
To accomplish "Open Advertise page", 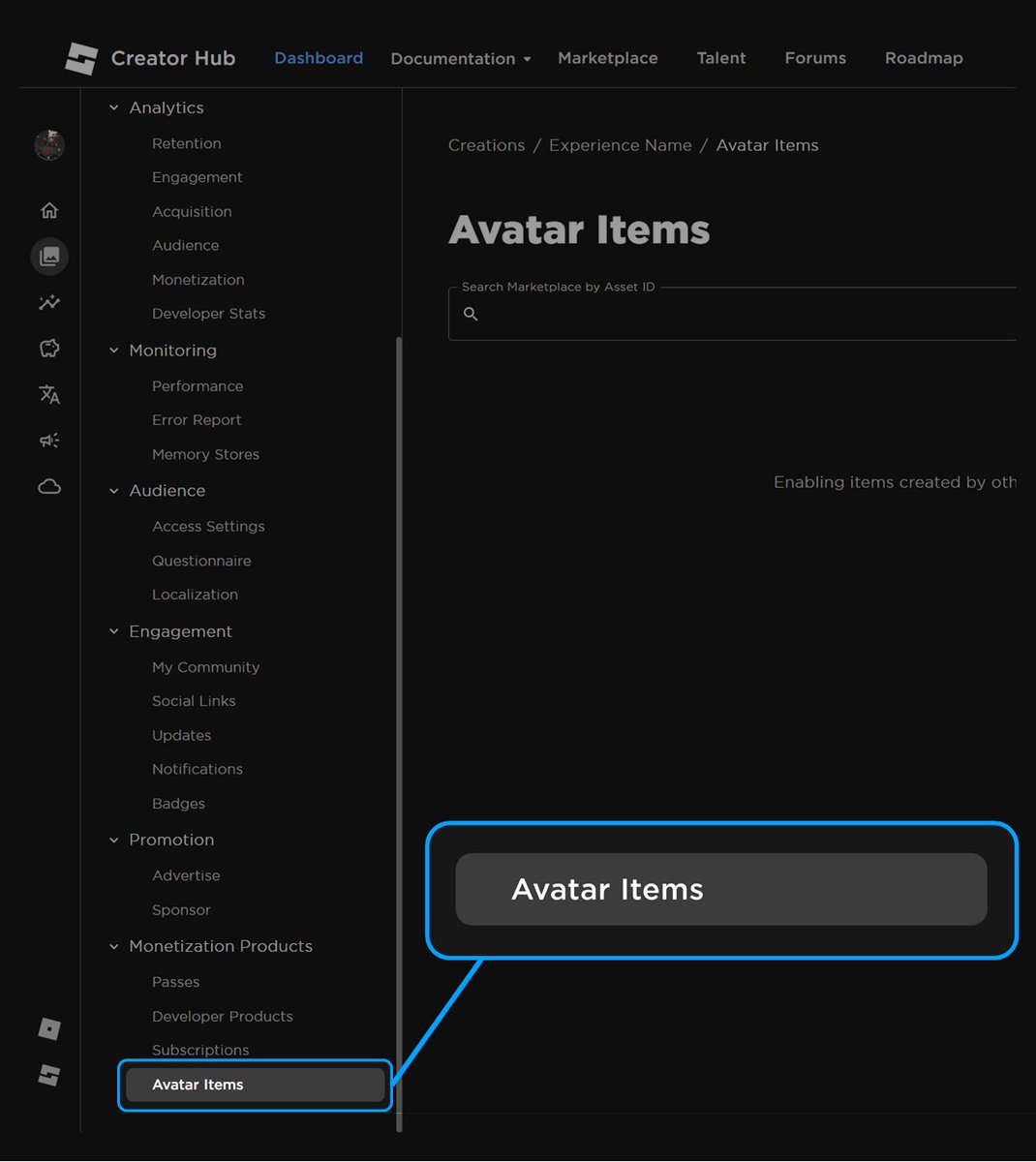I will [x=186, y=875].
